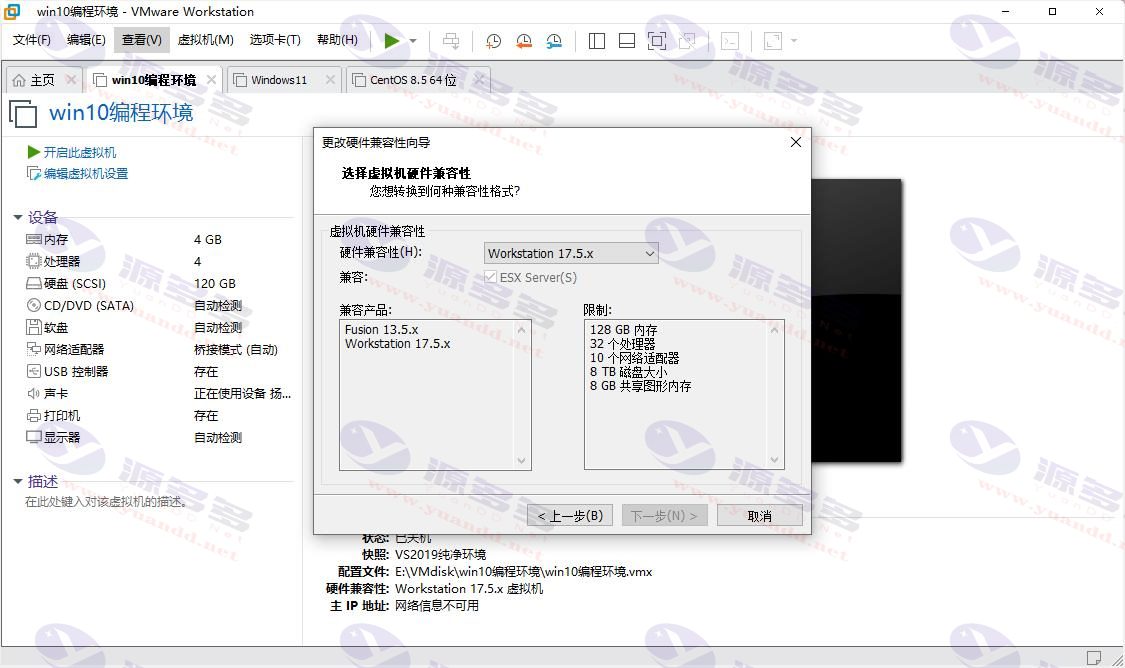Click the console view toolbar icon
This screenshot has height=668, width=1125.
coord(730,41)
